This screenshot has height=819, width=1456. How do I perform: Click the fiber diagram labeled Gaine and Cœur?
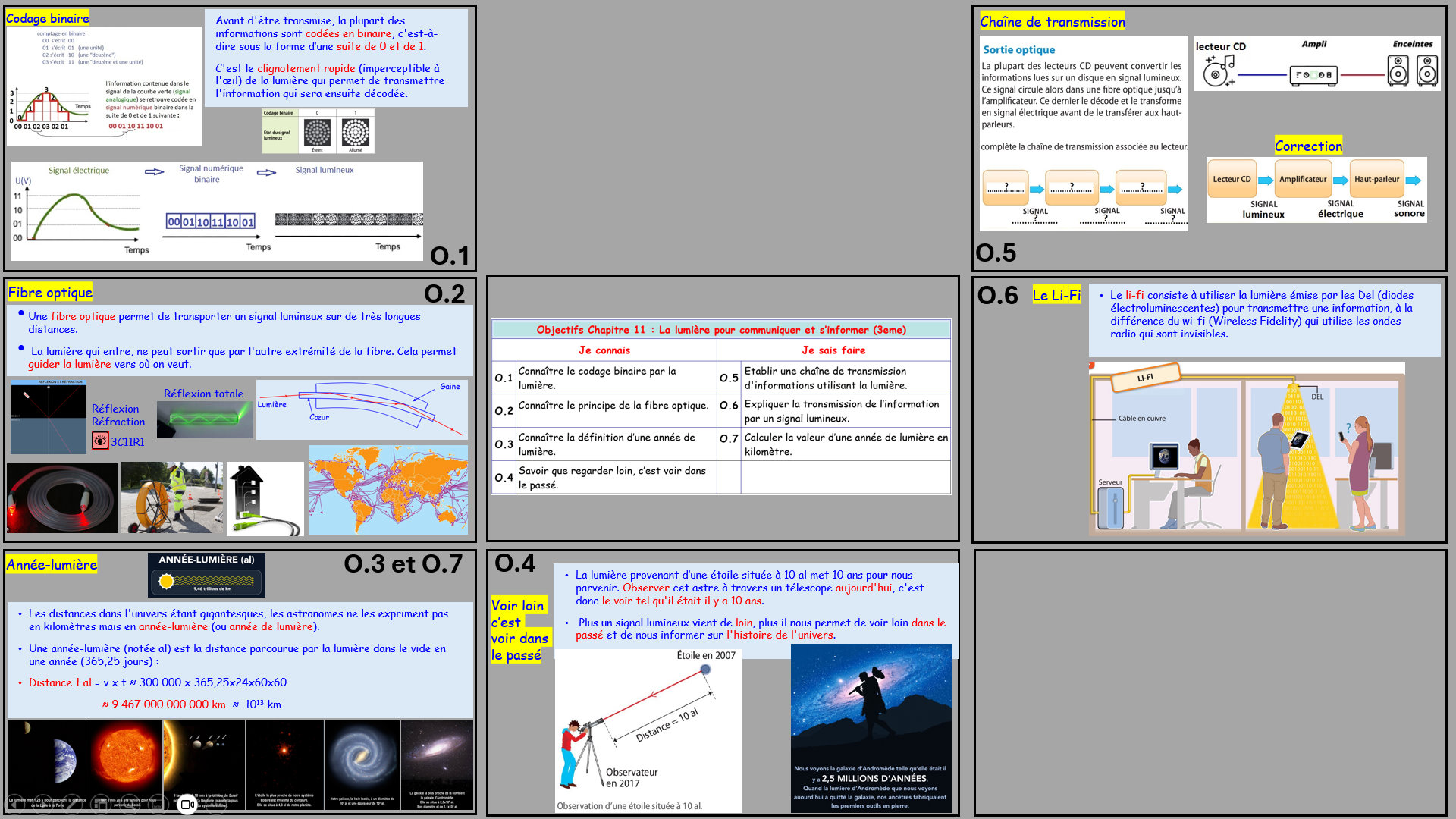point(362,409)
